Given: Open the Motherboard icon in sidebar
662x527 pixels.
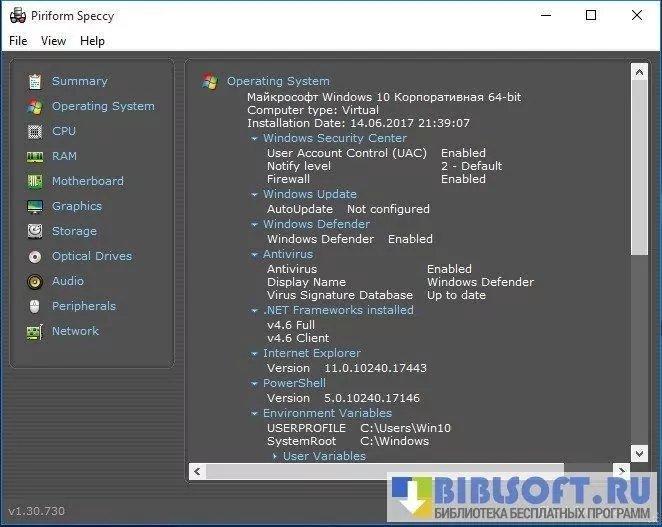Looking at the screenshot, I should (35, 181).
